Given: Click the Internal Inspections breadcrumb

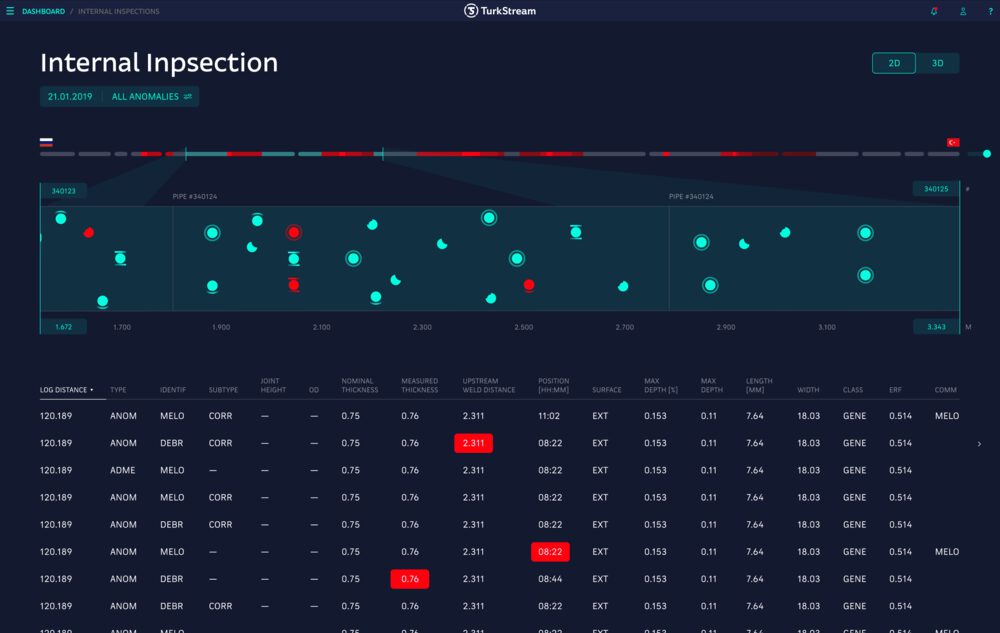Looking at the screenshot, I should [x=118, y=12].
